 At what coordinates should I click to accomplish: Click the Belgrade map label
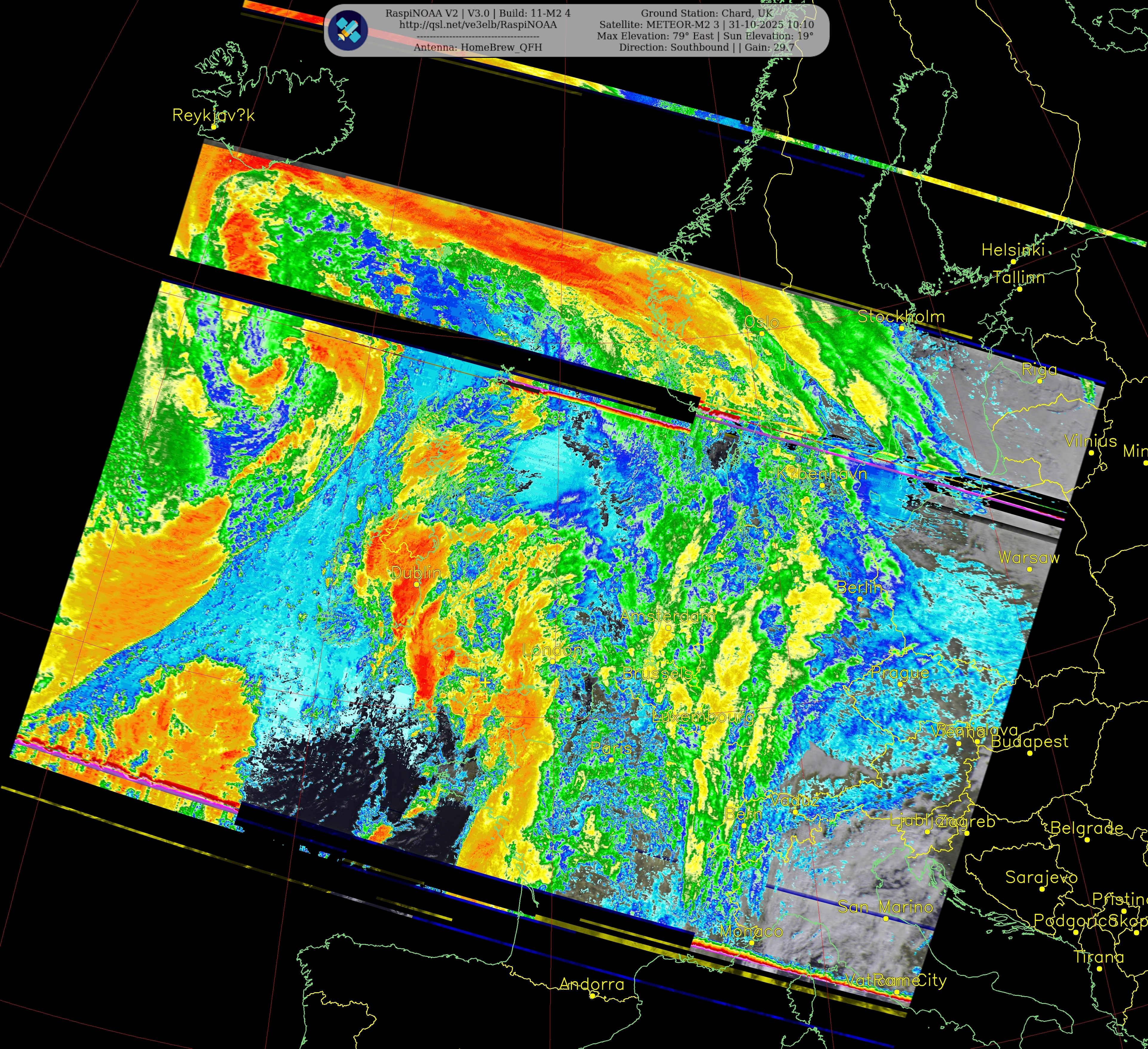pos(1086,828)
